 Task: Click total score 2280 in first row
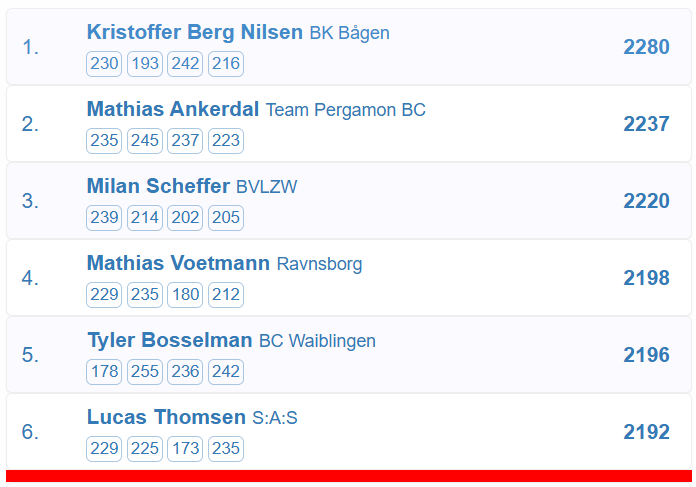pos(646,47)
